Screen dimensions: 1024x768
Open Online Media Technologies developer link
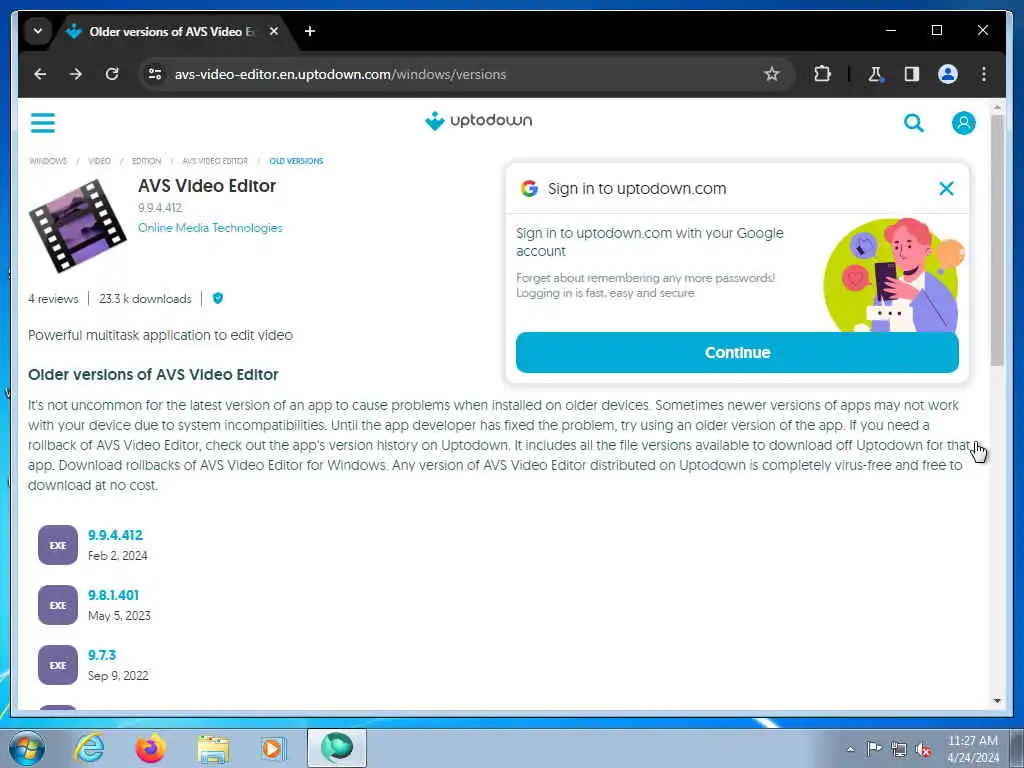point(210,228)
